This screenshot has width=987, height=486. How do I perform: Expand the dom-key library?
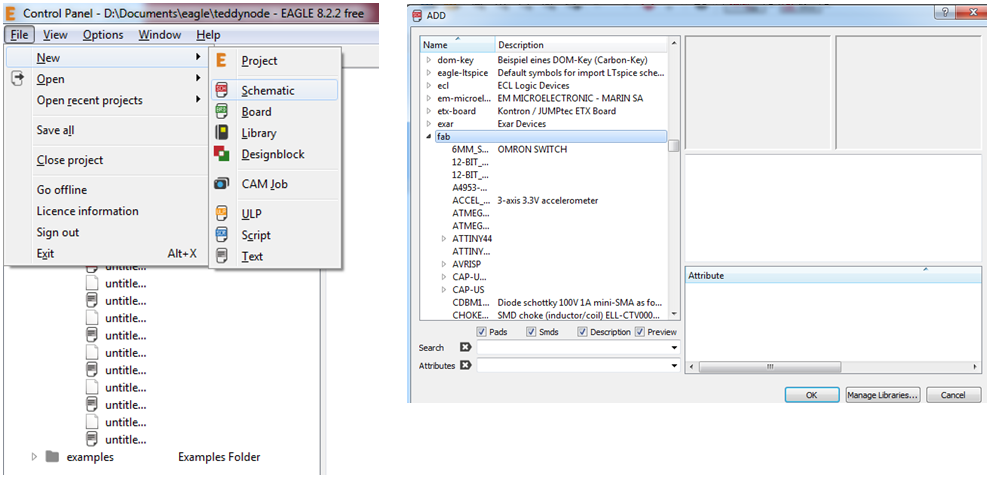(x=429, y=60)
